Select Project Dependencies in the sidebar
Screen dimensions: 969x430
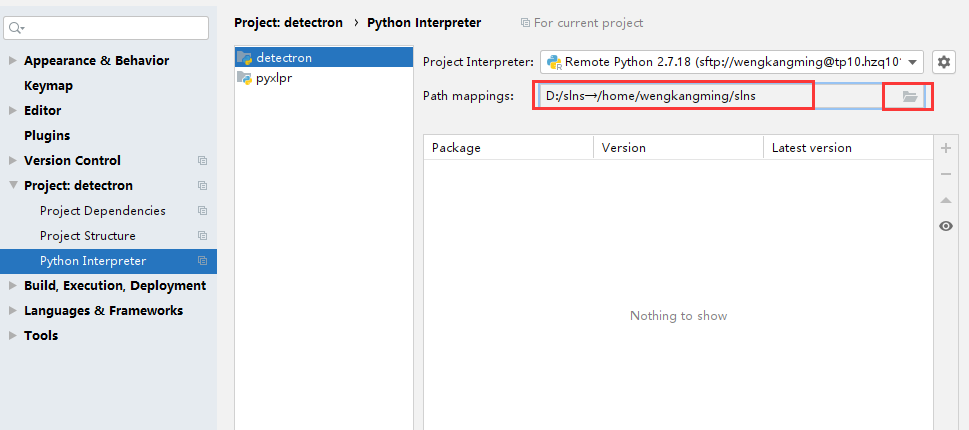point(103,211)
